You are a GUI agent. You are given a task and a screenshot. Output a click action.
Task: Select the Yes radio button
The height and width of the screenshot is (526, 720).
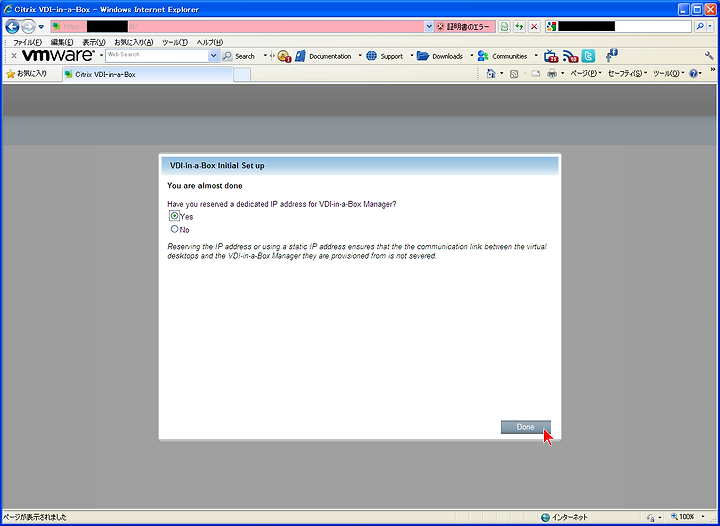[x=174, y=216]
